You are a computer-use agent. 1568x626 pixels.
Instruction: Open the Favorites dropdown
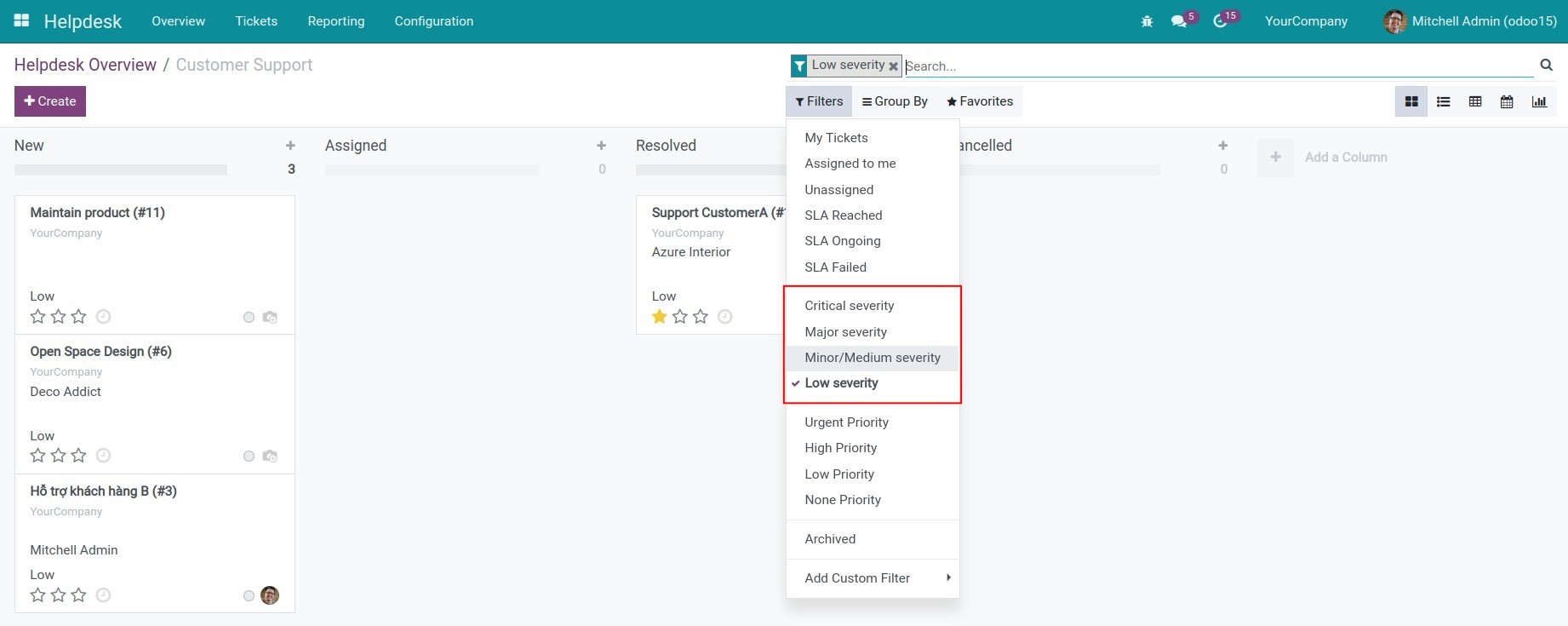pyautogui.click(x=980, y=101)
